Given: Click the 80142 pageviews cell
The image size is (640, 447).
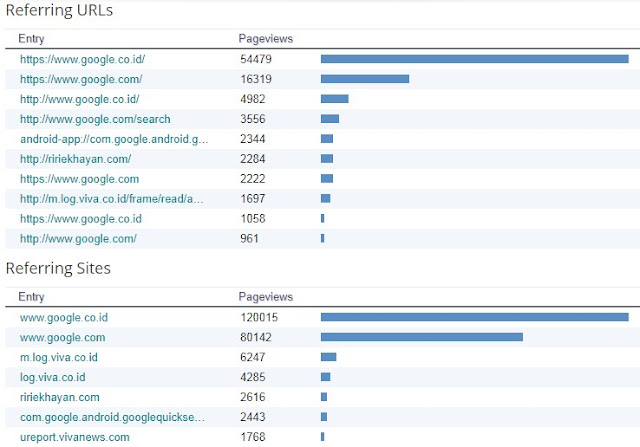Looking at the screenshot, I should click(x=256, y=338).
